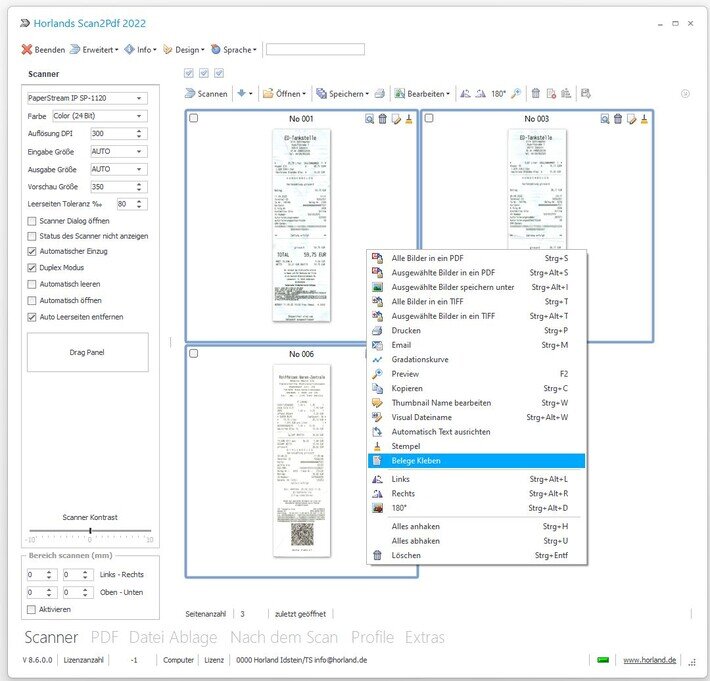The height and width of the screenshot is (681, 710).
Task: Open the Speichern dropdown in toolbar
Action: 342,94
